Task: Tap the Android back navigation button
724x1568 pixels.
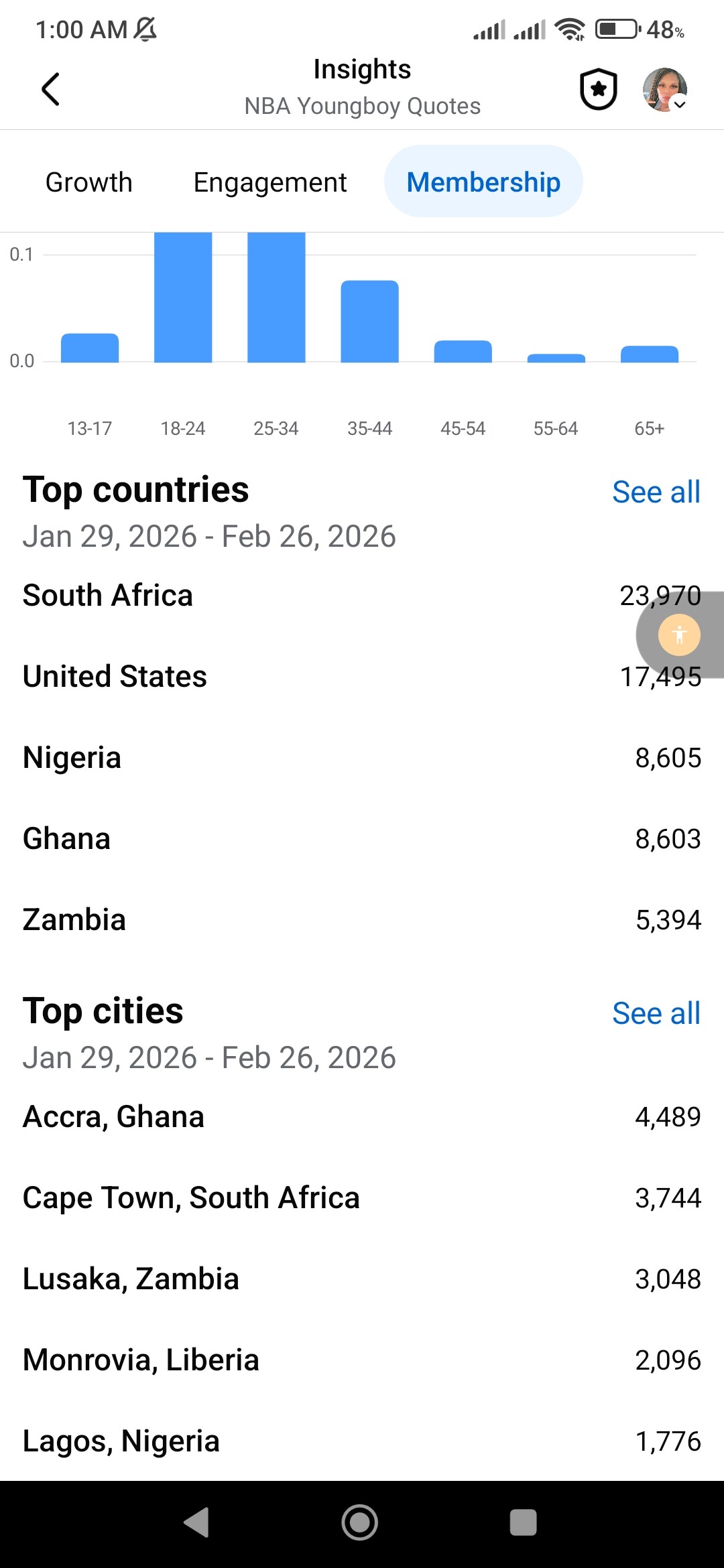Action: (196, 1522)
